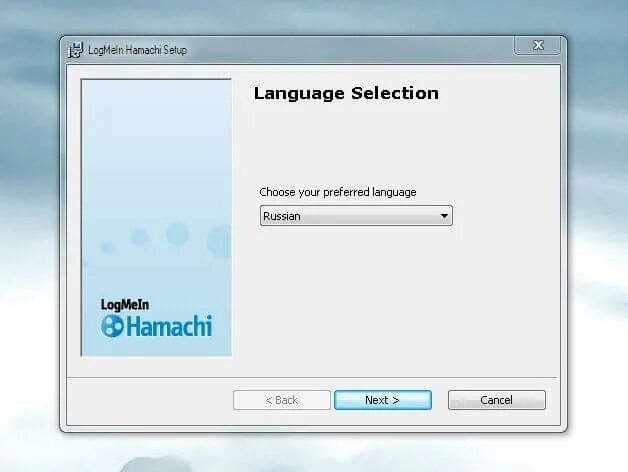628x472 pixels.
Task: Open the preferred language dropdown showing Russian
Action: click(x=356, y=216)
